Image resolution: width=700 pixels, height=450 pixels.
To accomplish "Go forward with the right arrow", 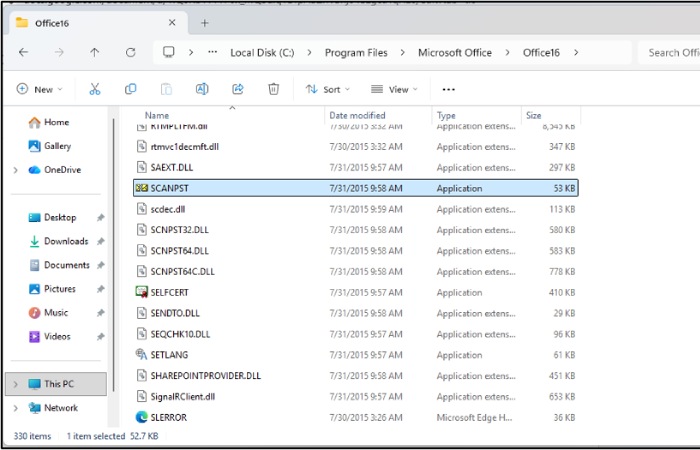I will (59, 53).
